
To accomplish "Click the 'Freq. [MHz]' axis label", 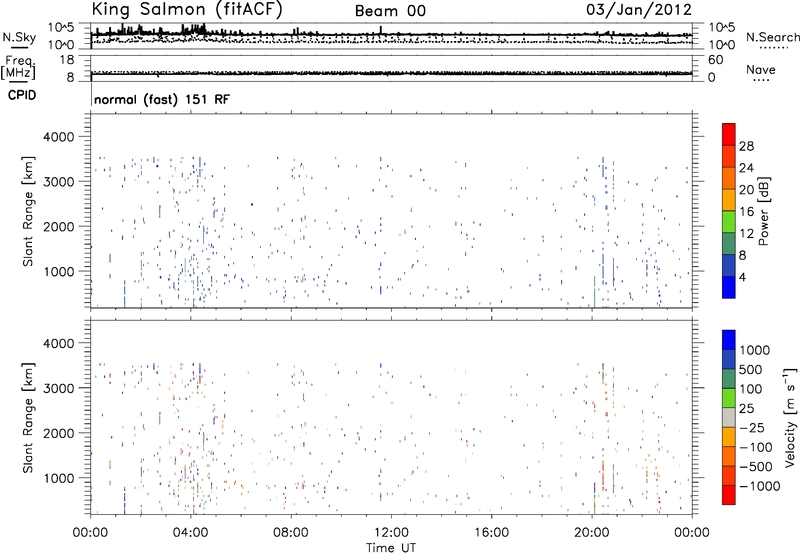I will 18,67.
